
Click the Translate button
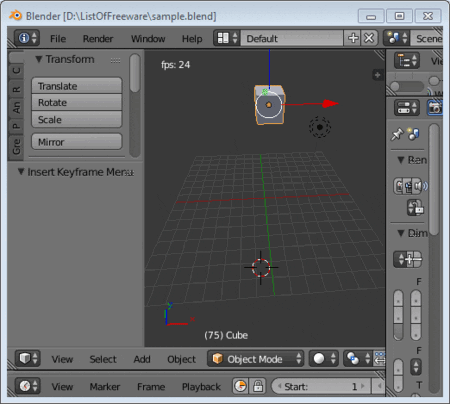tap(77, 86)
